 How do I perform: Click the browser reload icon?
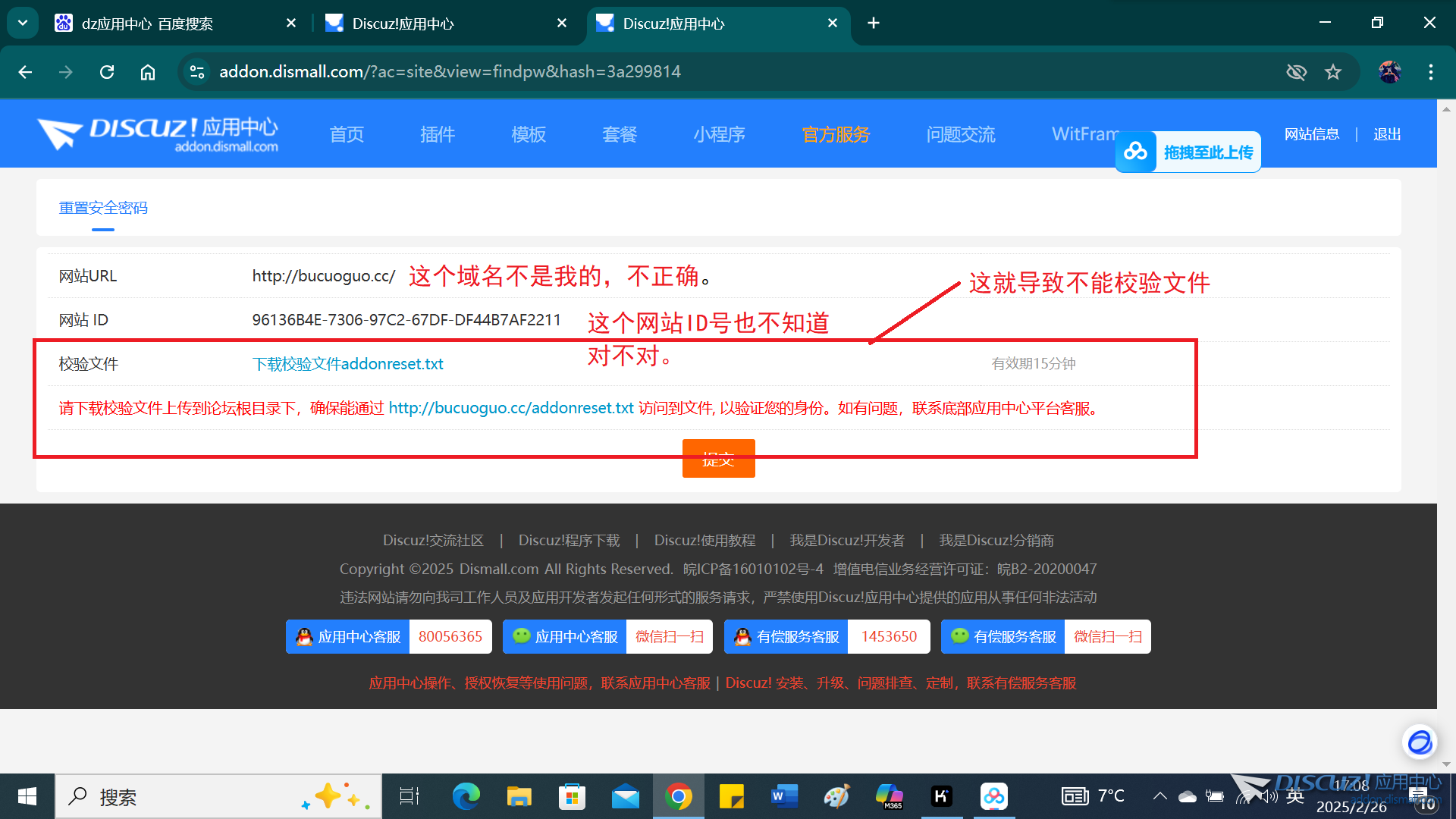pyautogui.click(x=107, y=72)
